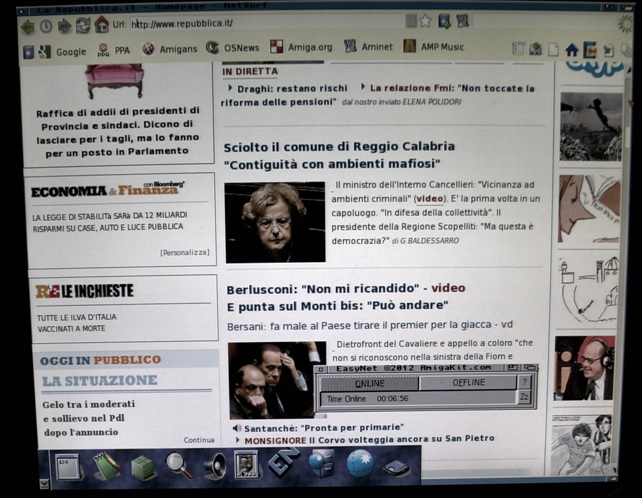Click the pink armchair image
The image size is (642, 498).
click(x=114, y=80)
